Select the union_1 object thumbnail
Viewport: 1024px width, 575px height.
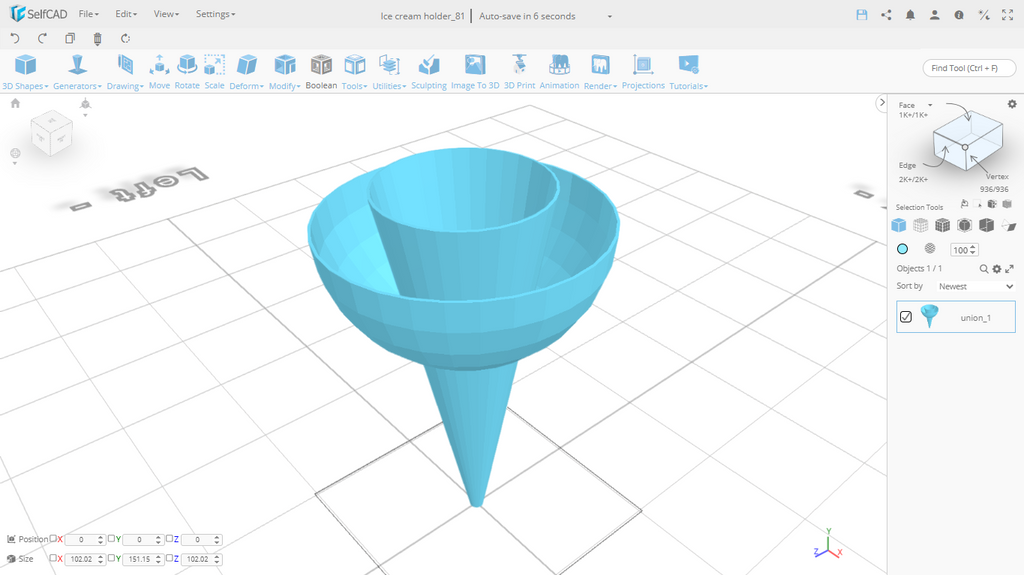click(929, 316)
